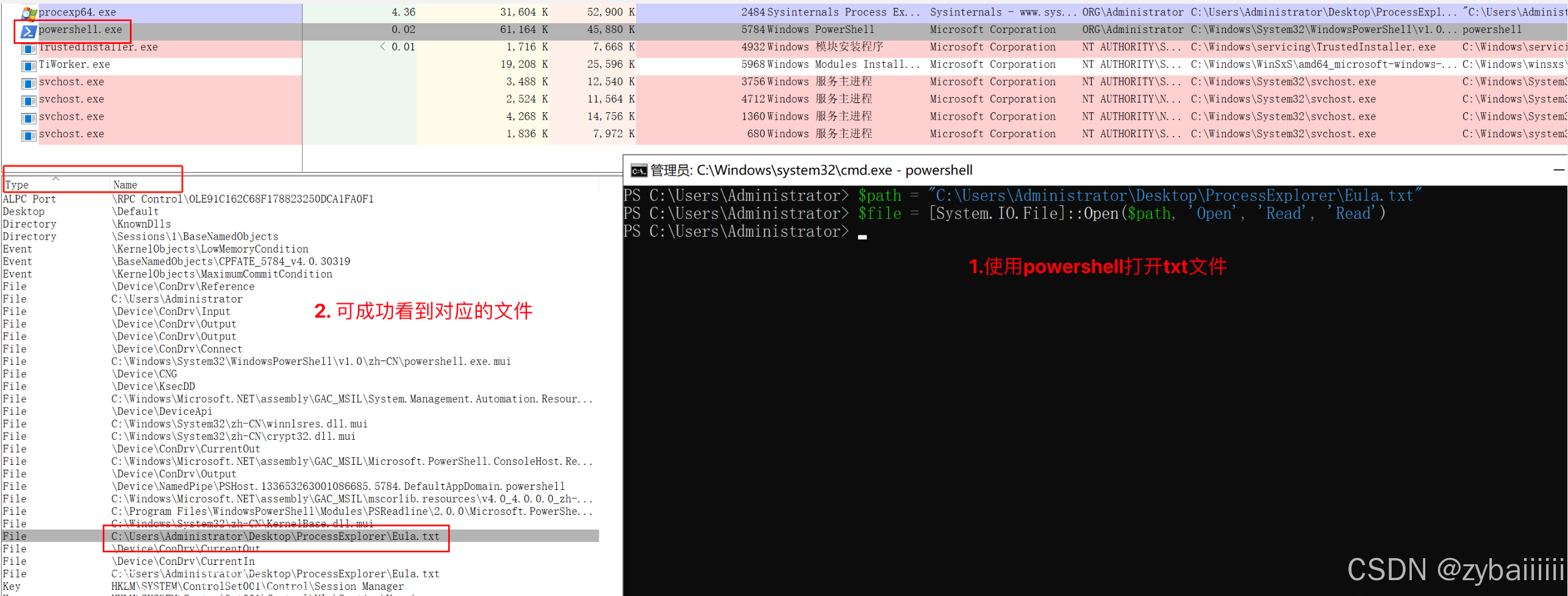The image size is (1568, 596).
Task: Click the PowerShell prompt cursor line
Action: click(745, 232)
